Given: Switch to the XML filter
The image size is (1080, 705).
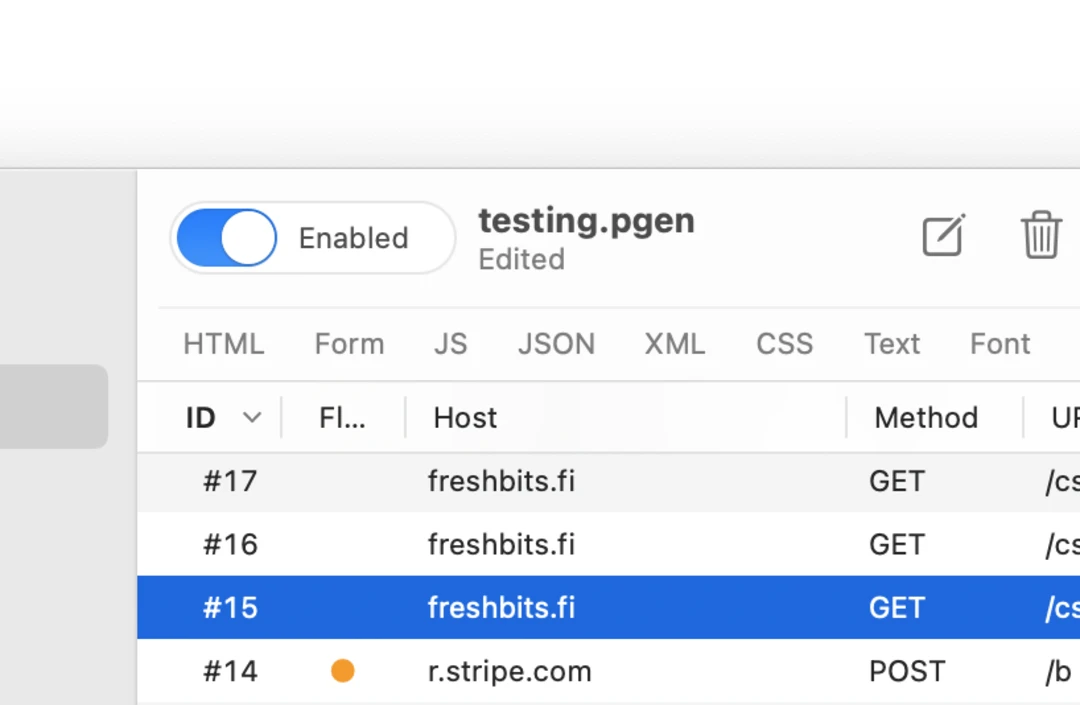Looking at the screenshot, I should [x=674, y=344].
